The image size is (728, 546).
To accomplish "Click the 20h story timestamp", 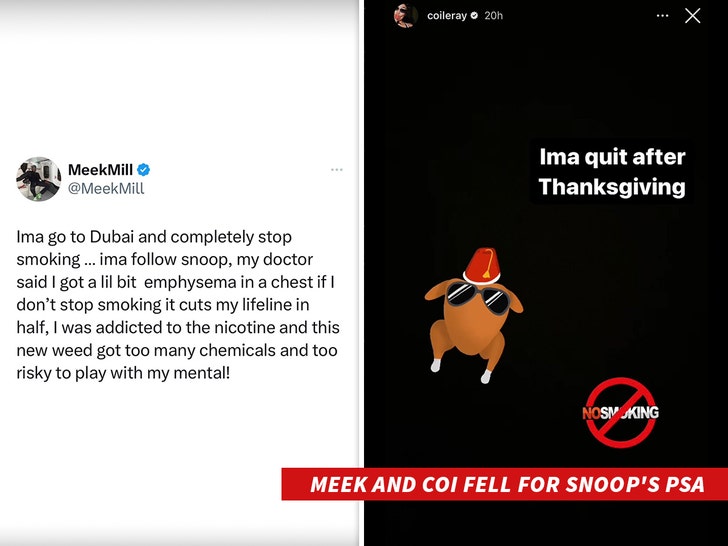I will [494, 16].
